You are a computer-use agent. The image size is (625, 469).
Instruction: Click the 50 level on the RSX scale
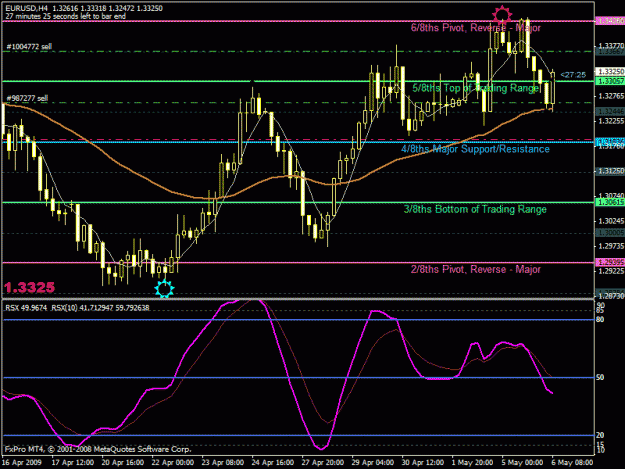[x=600, y=377]
